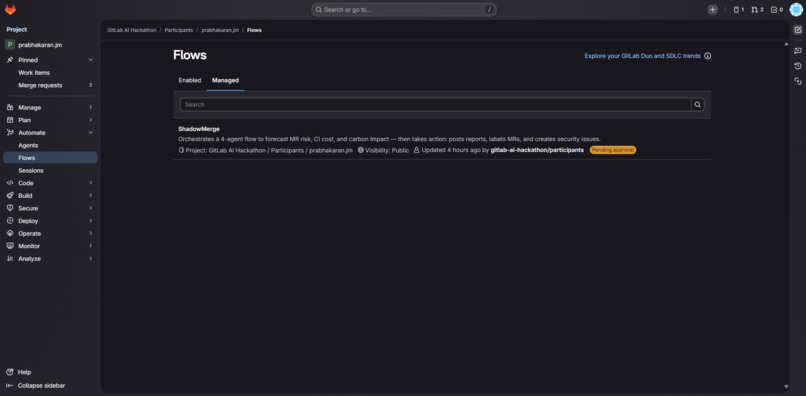Open new Duo chat icon in right rail
806x396 pixels.
coord(798,30)
